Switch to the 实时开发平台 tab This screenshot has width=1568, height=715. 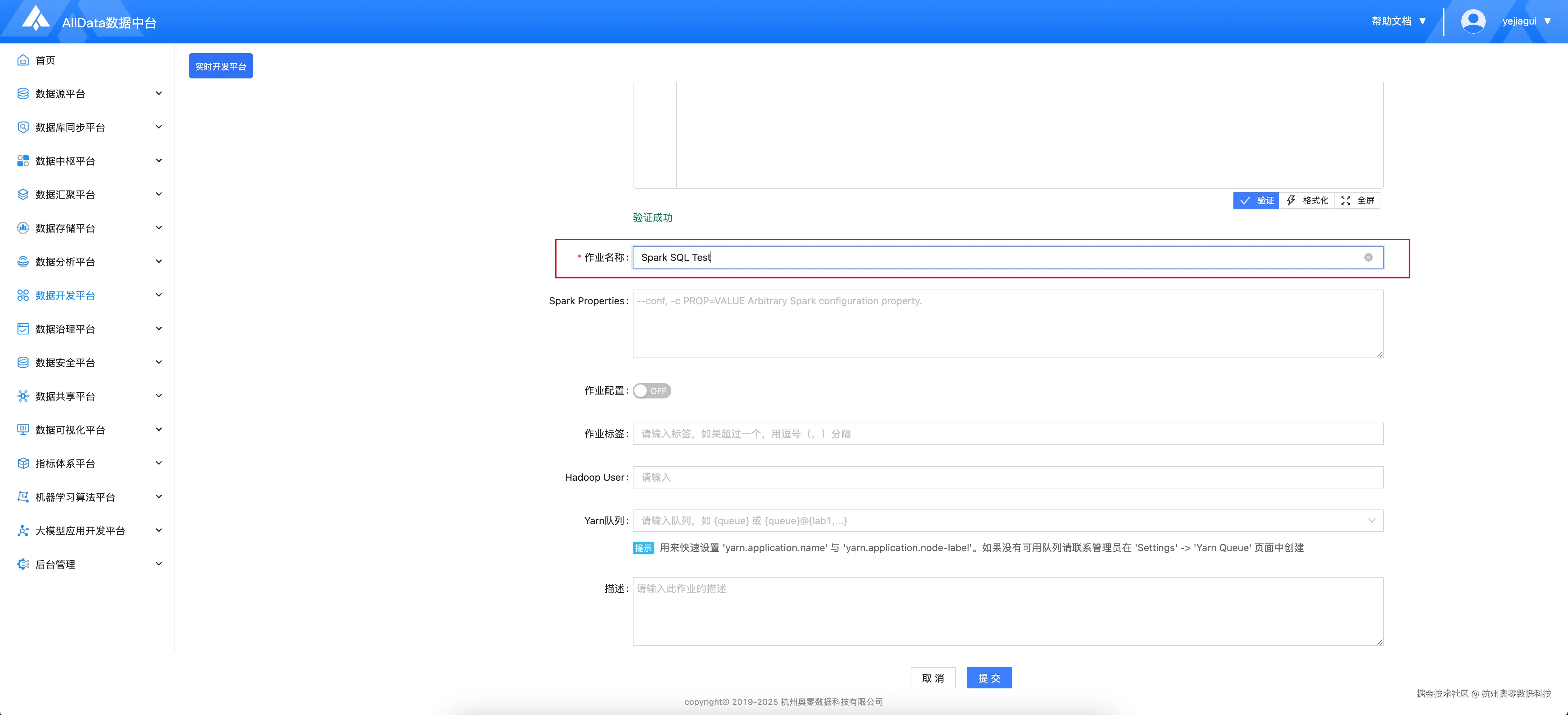[x=221, y=67]
